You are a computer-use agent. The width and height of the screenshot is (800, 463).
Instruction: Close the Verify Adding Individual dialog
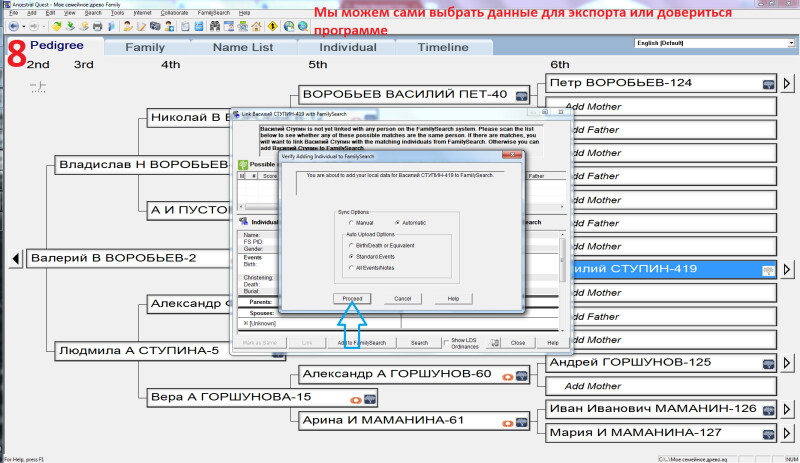[511, 156]
